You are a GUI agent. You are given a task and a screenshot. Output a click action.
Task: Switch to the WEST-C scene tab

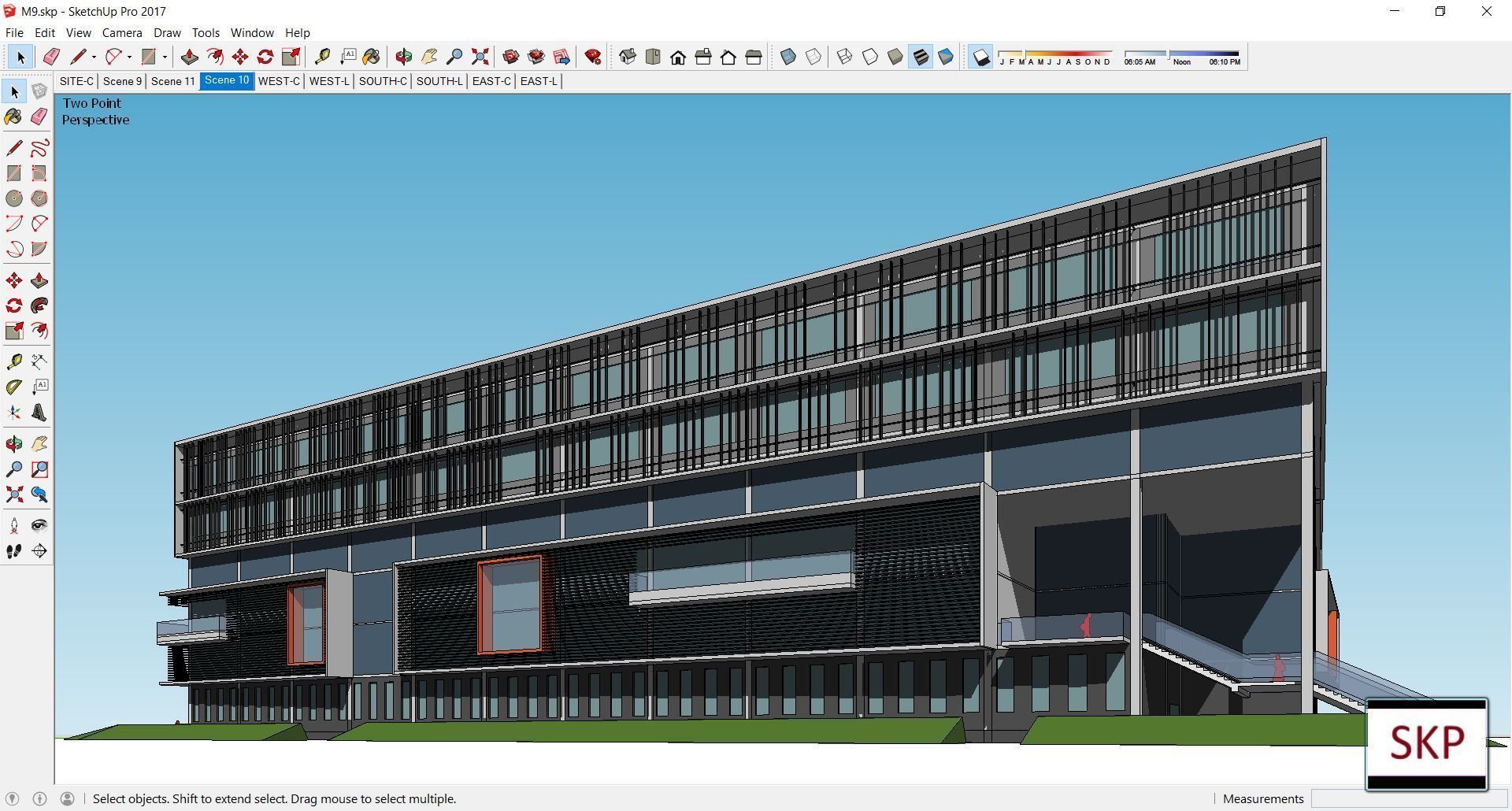point(279,81)
